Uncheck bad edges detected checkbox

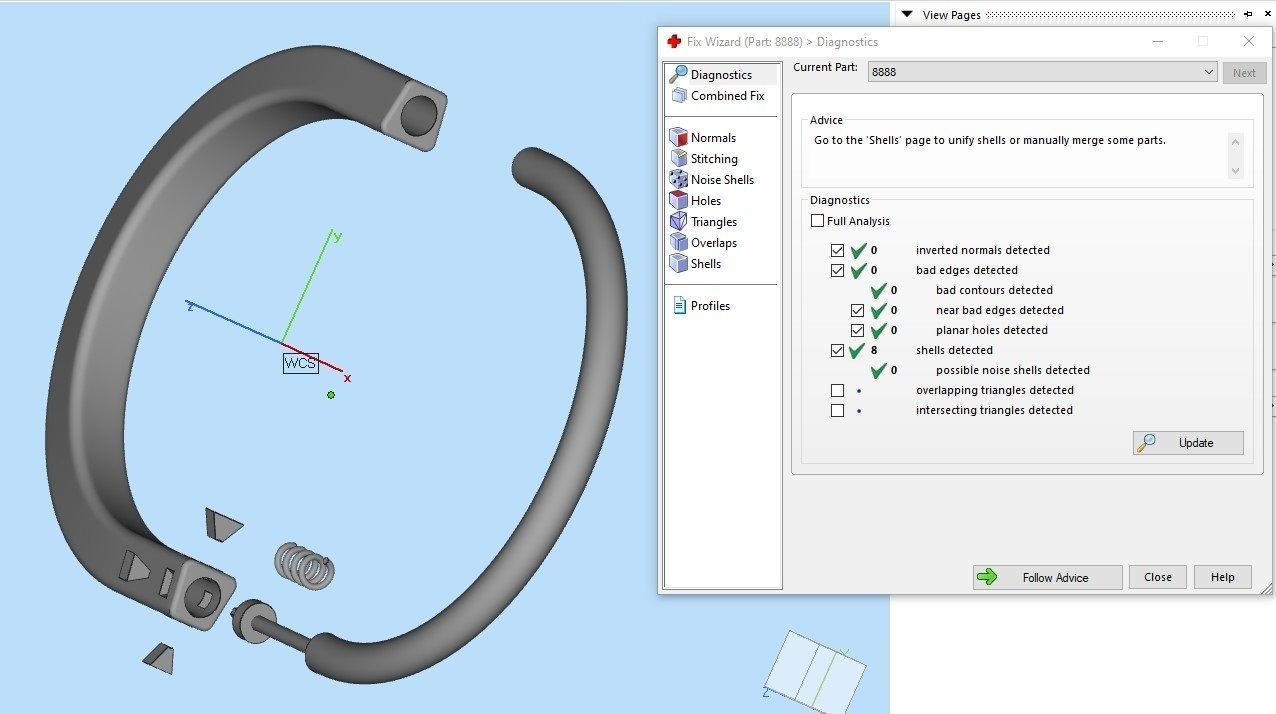[837, 270]
